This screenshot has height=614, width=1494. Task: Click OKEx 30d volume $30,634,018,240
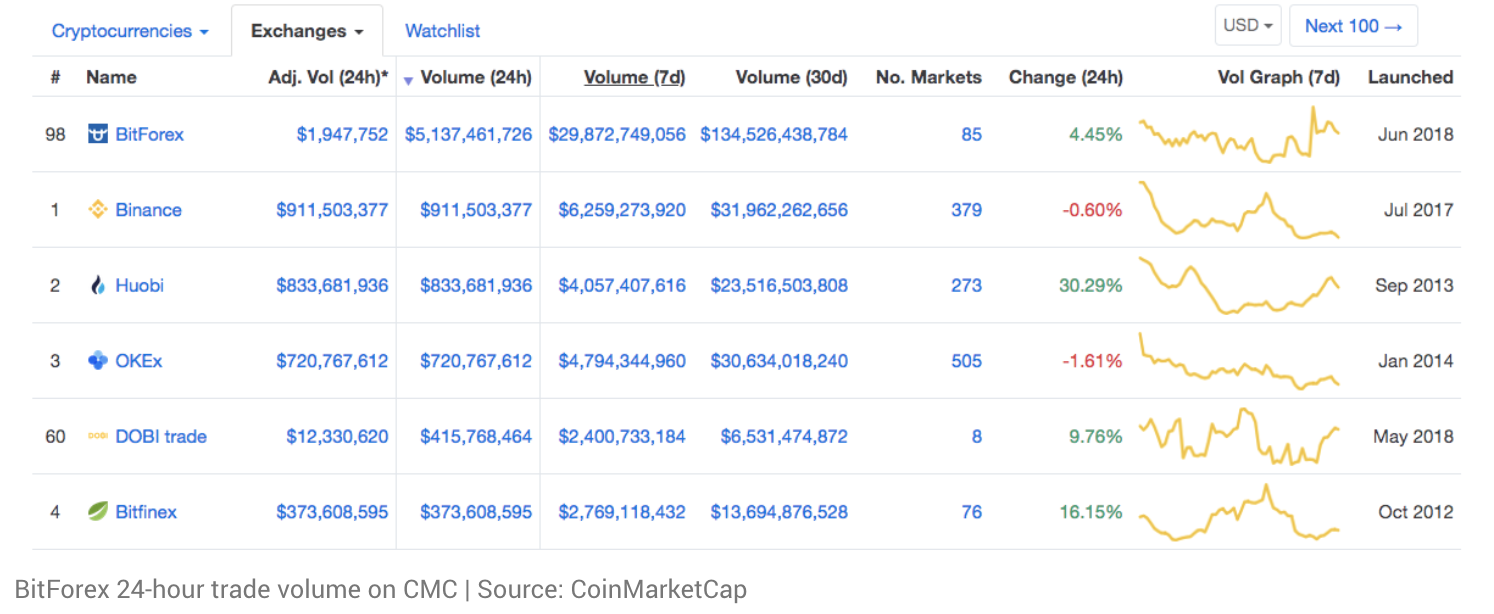point(779,361)
